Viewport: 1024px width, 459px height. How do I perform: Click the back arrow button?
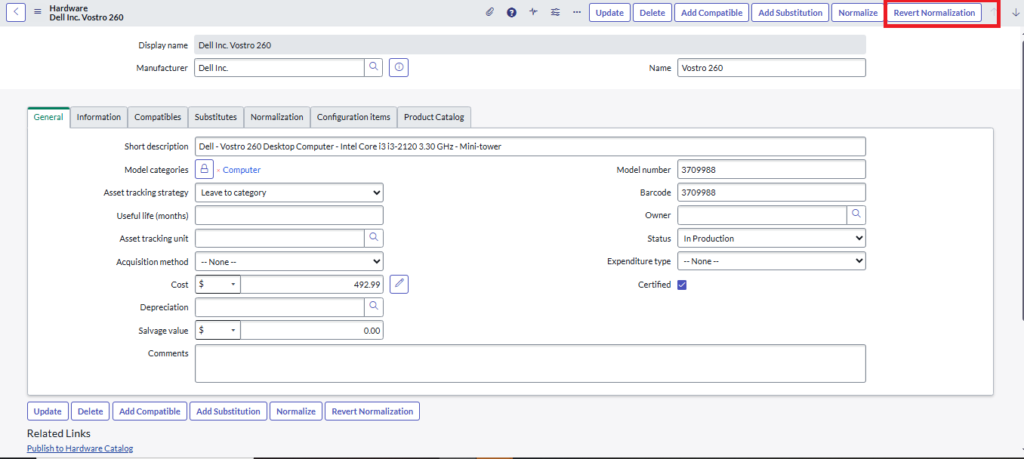coord(18,12)
